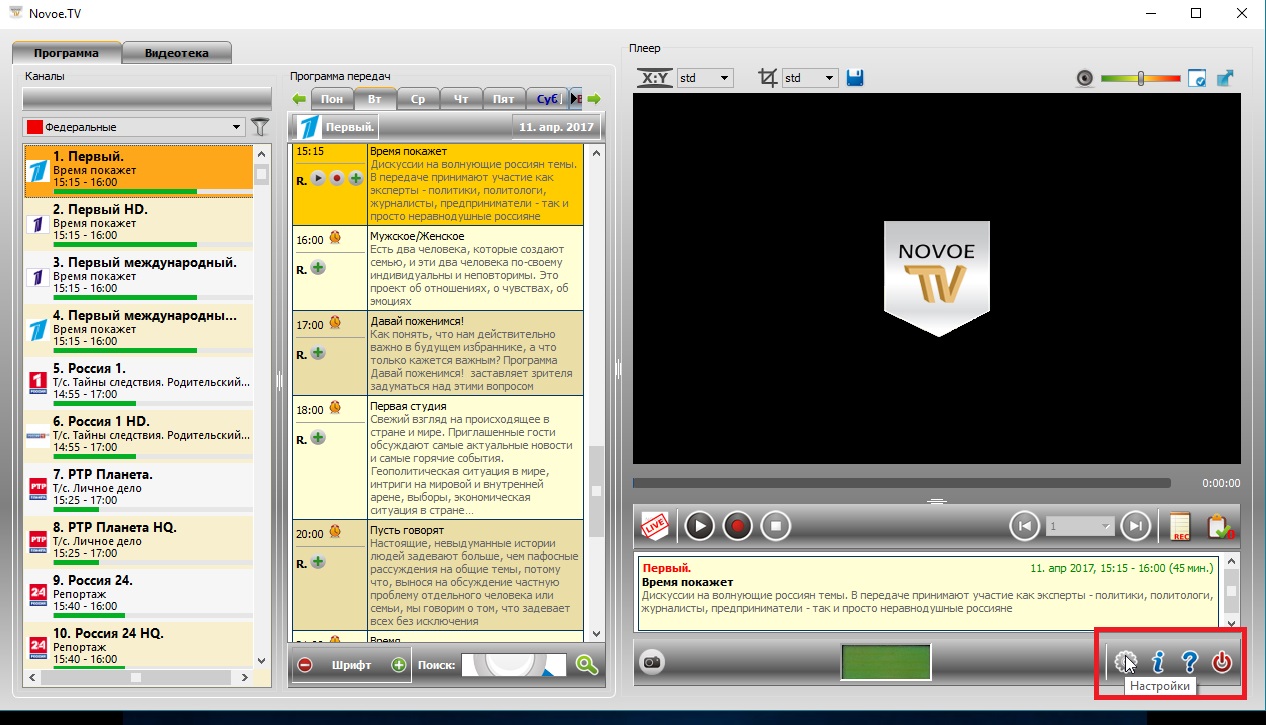1266x725 pixels.
Task: Click the video seek progress bar
Action: 901,483
